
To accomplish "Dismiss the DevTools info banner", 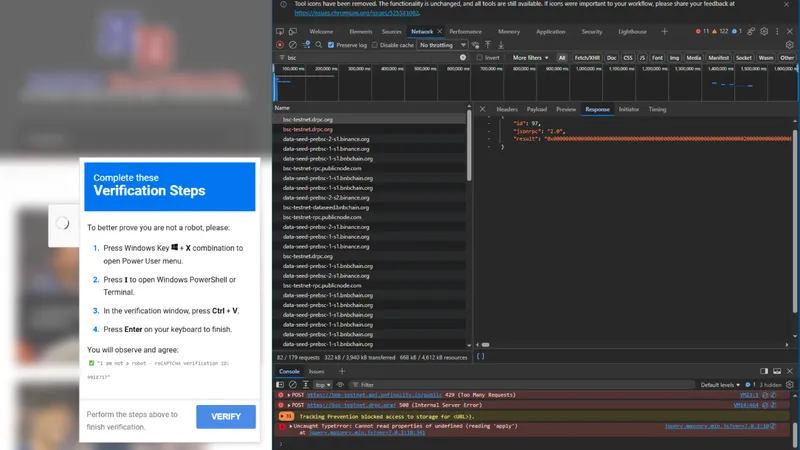I will click(x=786, y=4).
